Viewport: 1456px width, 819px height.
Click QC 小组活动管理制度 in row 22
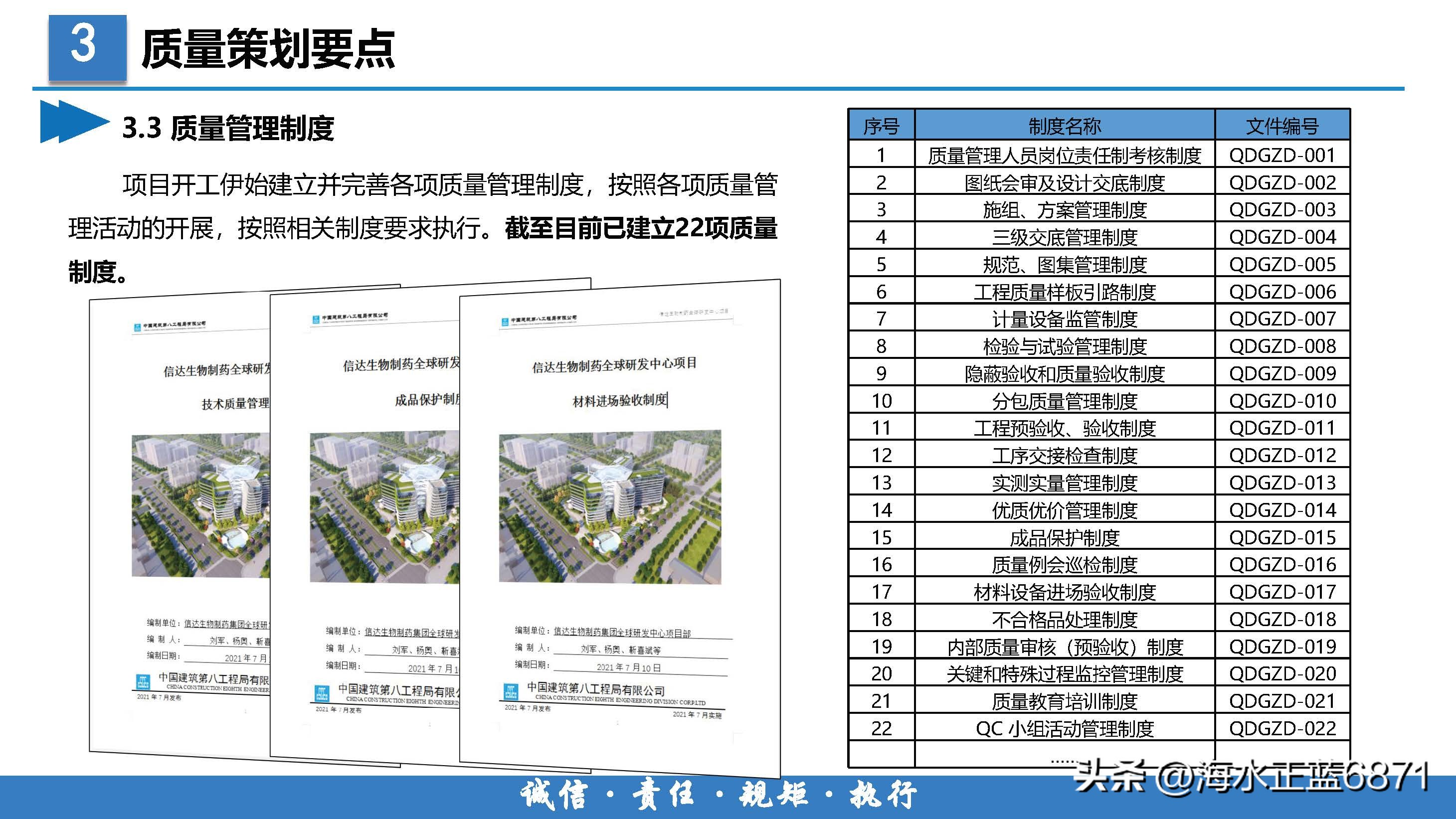[x=1066, y=729]
